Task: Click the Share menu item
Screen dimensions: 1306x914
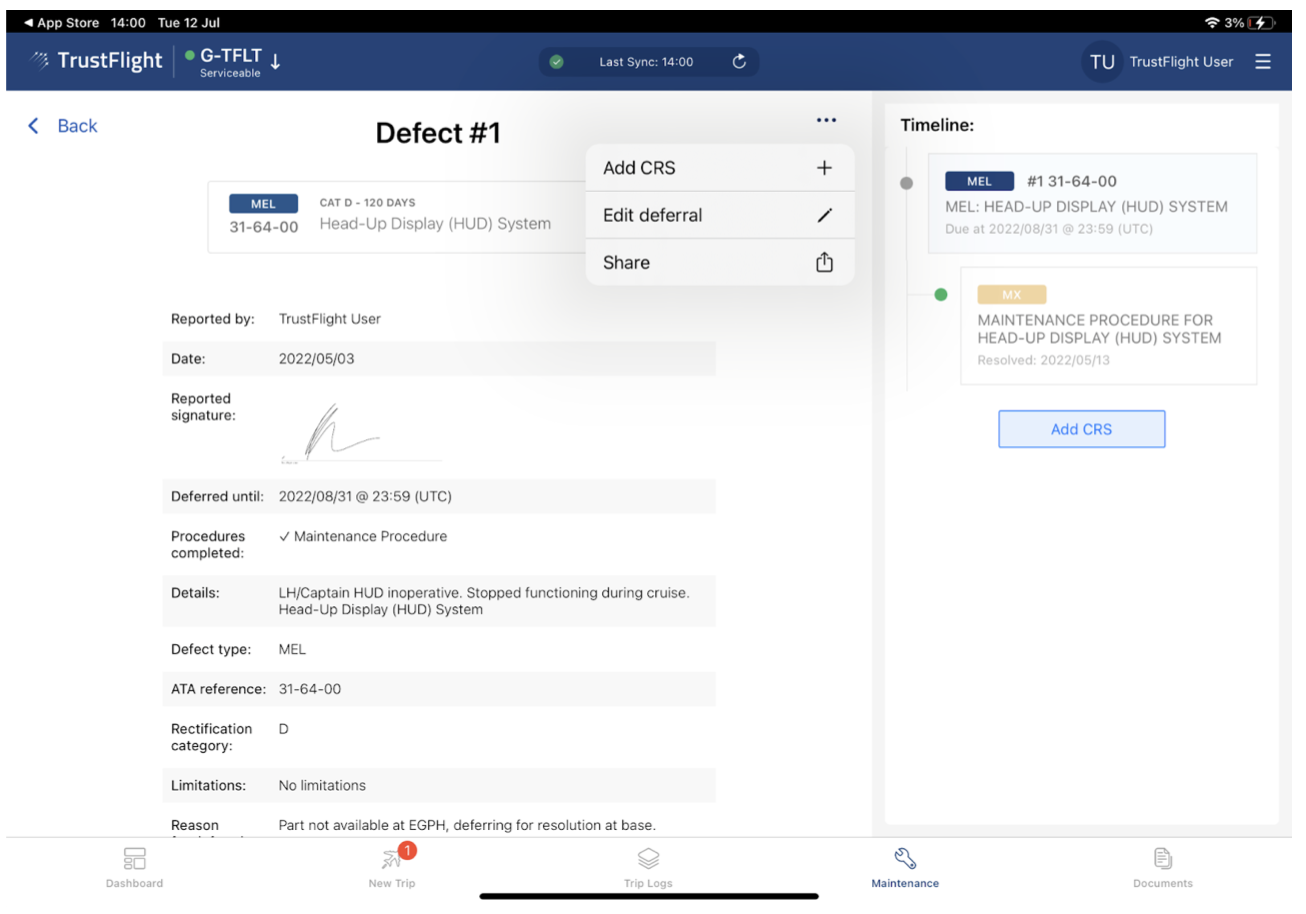Action: coord(719,263)
